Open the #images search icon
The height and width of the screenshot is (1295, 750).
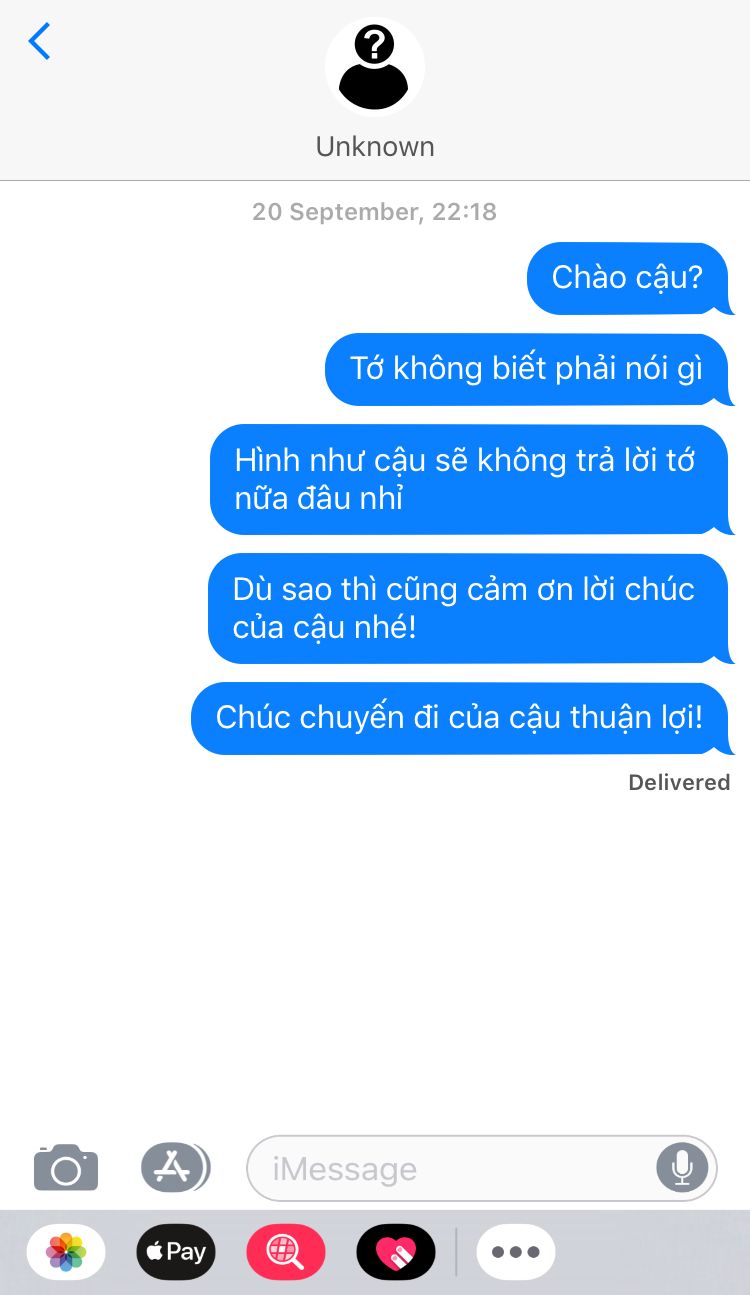[286, 1251]
